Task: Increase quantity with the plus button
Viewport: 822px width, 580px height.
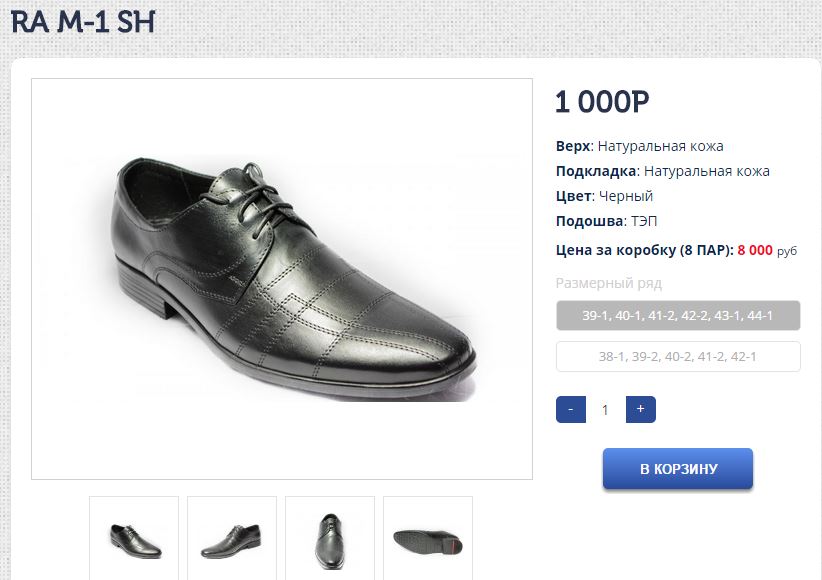Action: 640,409
